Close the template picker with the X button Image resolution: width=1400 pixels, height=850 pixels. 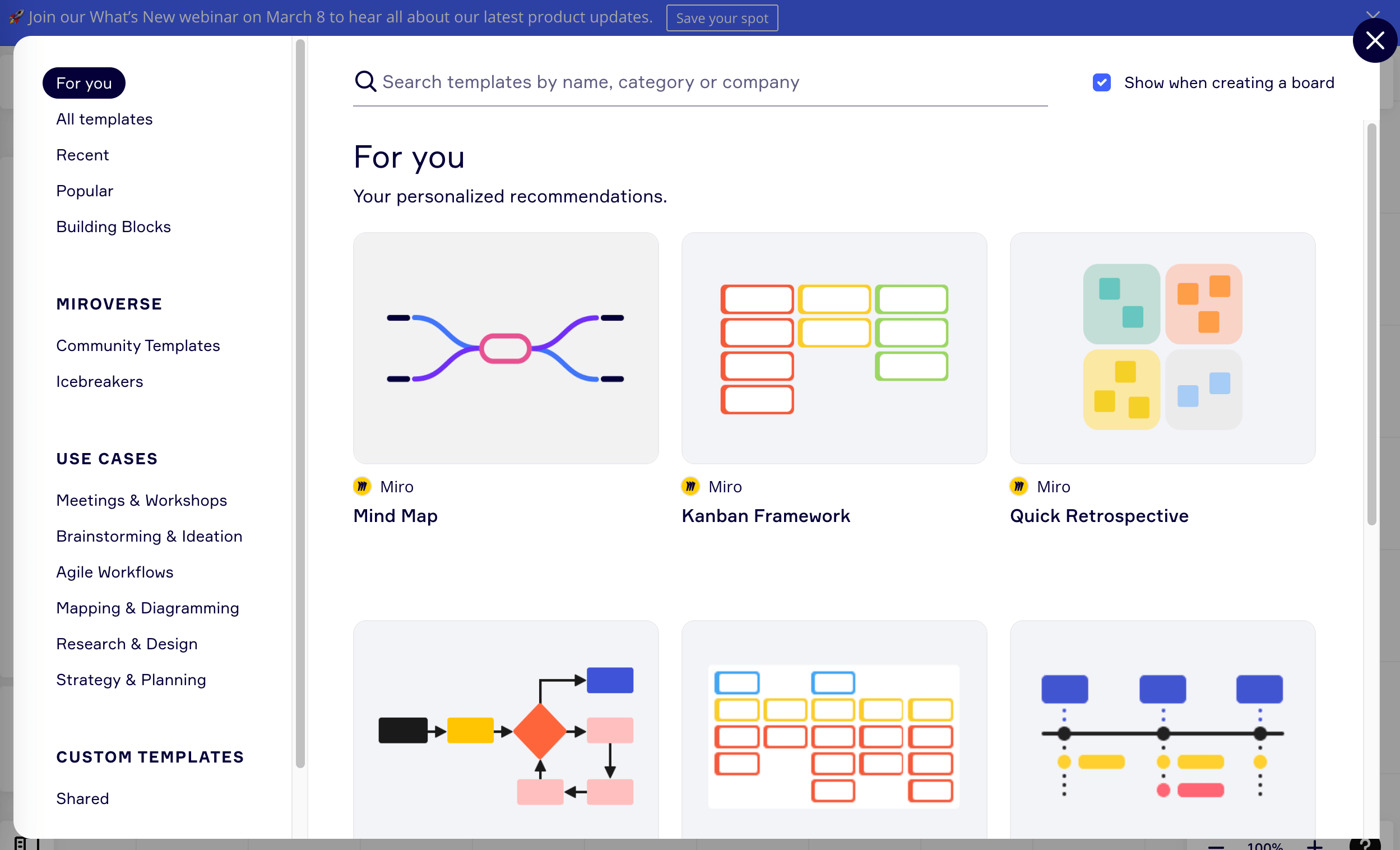(x=1374, y=40)
